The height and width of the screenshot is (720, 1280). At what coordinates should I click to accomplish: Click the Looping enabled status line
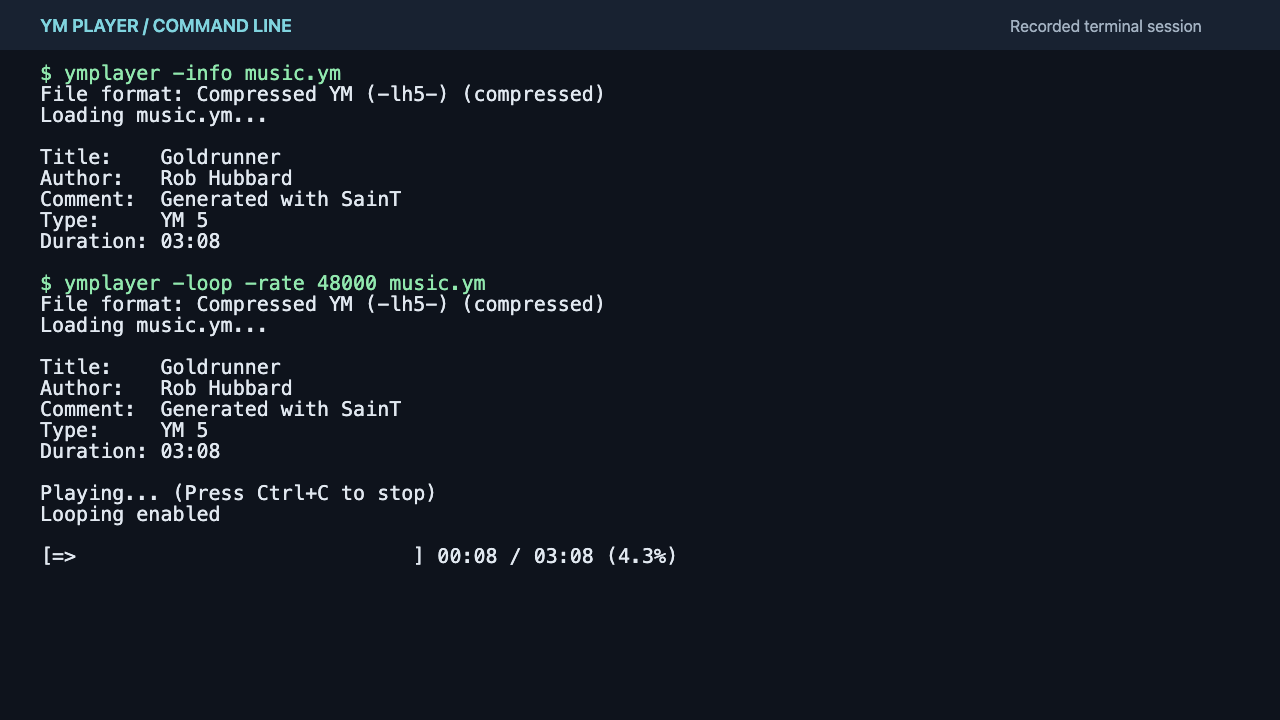coord(130,514)
